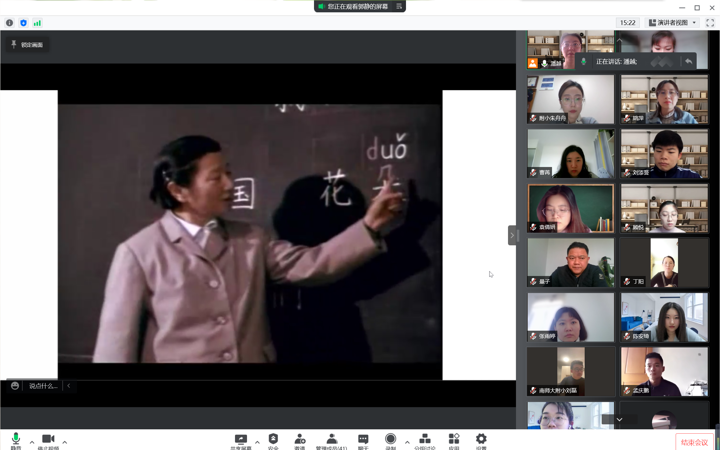
Task: Select video with green chalkboard background
Action: [570, 208]
